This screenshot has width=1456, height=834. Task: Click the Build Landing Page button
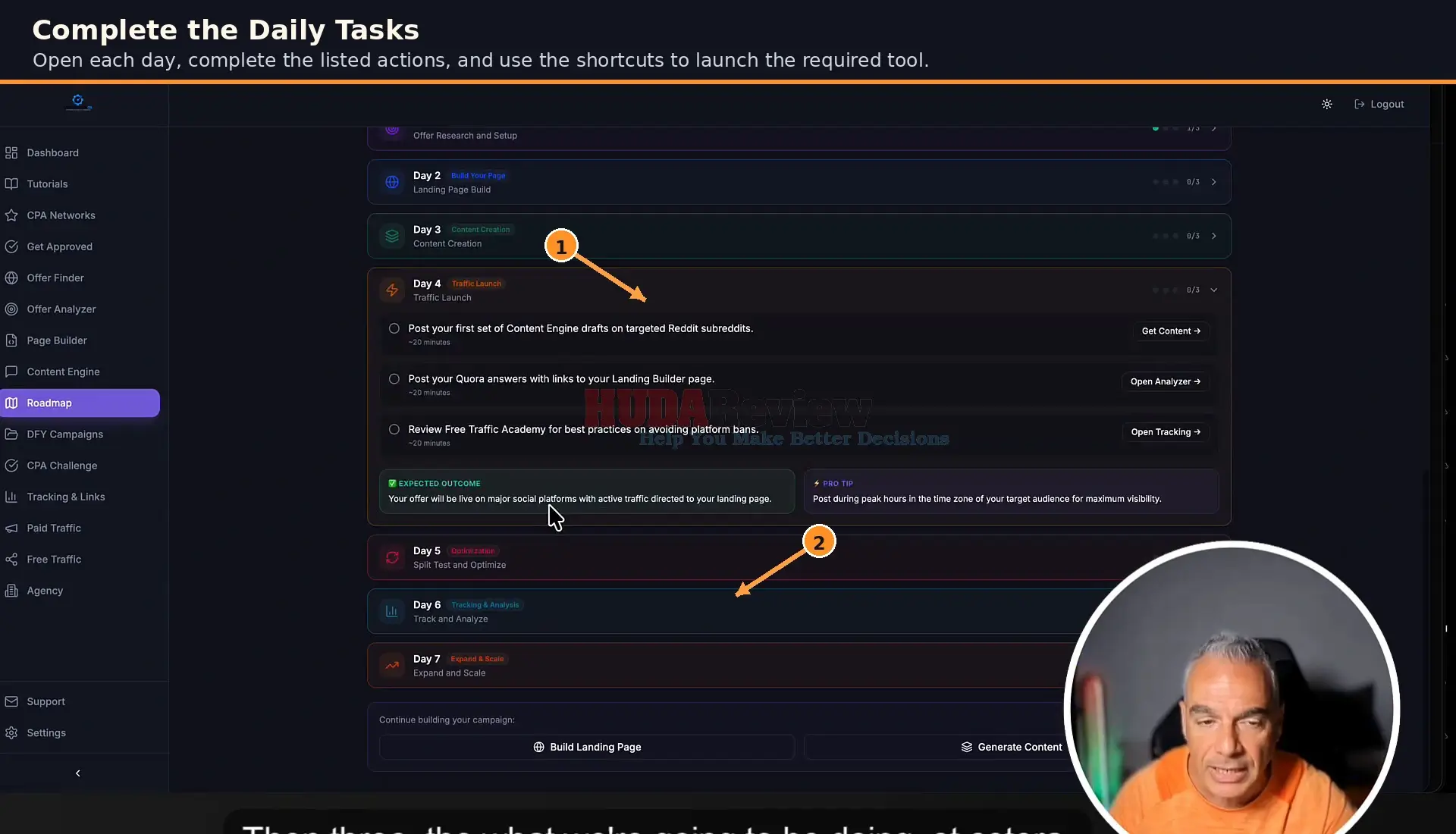587,747
